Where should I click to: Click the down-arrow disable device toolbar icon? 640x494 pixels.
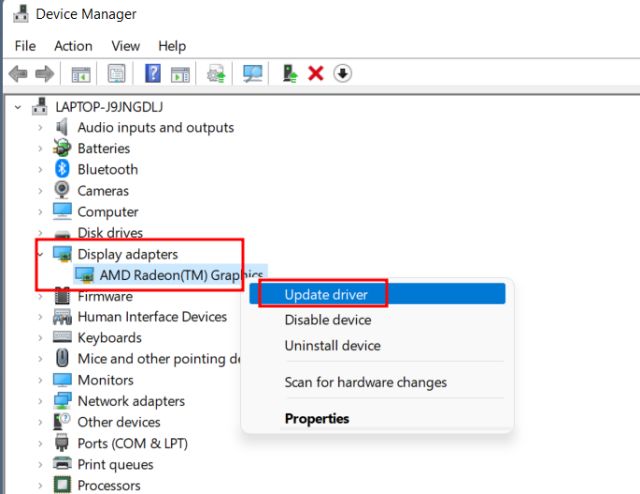click(x=343, y=73)
